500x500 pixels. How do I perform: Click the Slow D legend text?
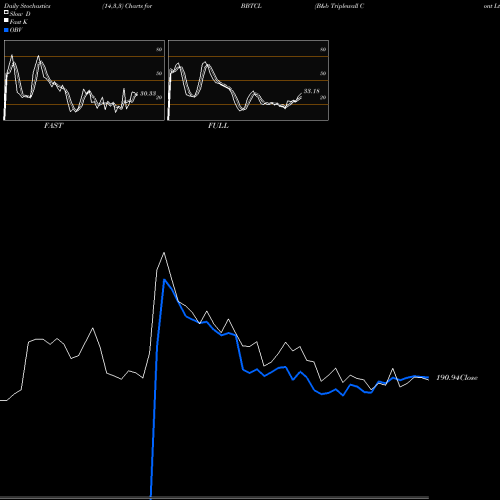(20, 14)
